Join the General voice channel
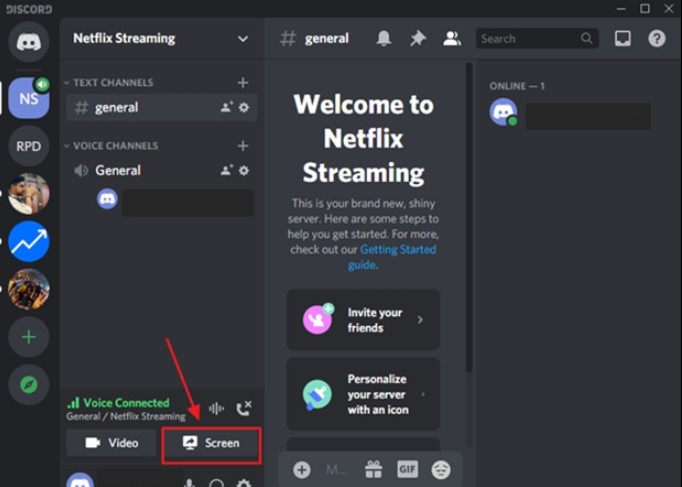Screen dimensions: 682x487 [162, 170]
